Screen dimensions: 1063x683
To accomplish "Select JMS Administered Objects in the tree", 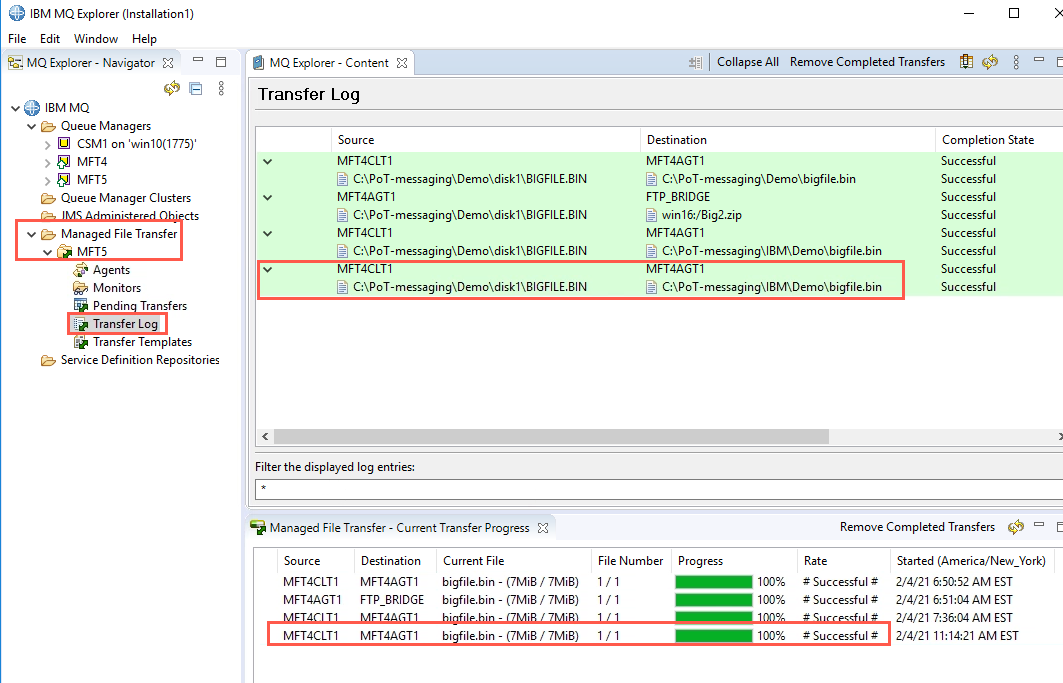I will (130, 216).
